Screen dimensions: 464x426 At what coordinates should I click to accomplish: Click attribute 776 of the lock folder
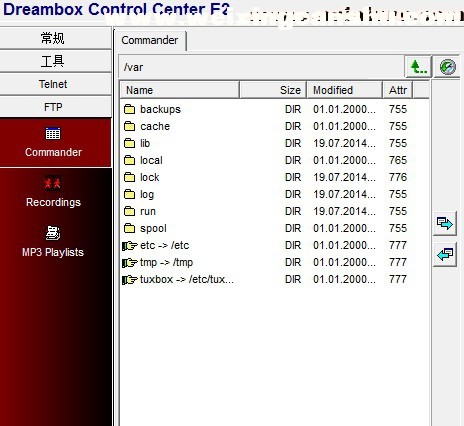click(398, 177)
